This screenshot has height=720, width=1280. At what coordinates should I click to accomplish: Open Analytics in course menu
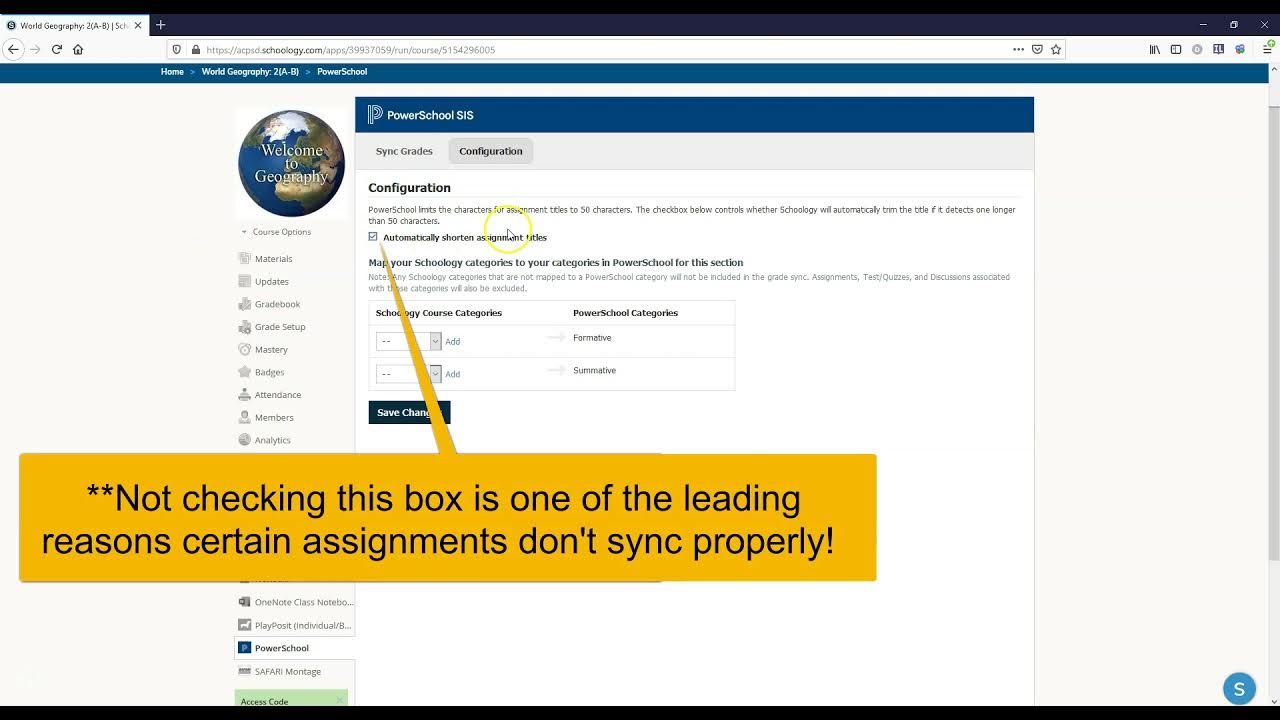click(273, 440)
